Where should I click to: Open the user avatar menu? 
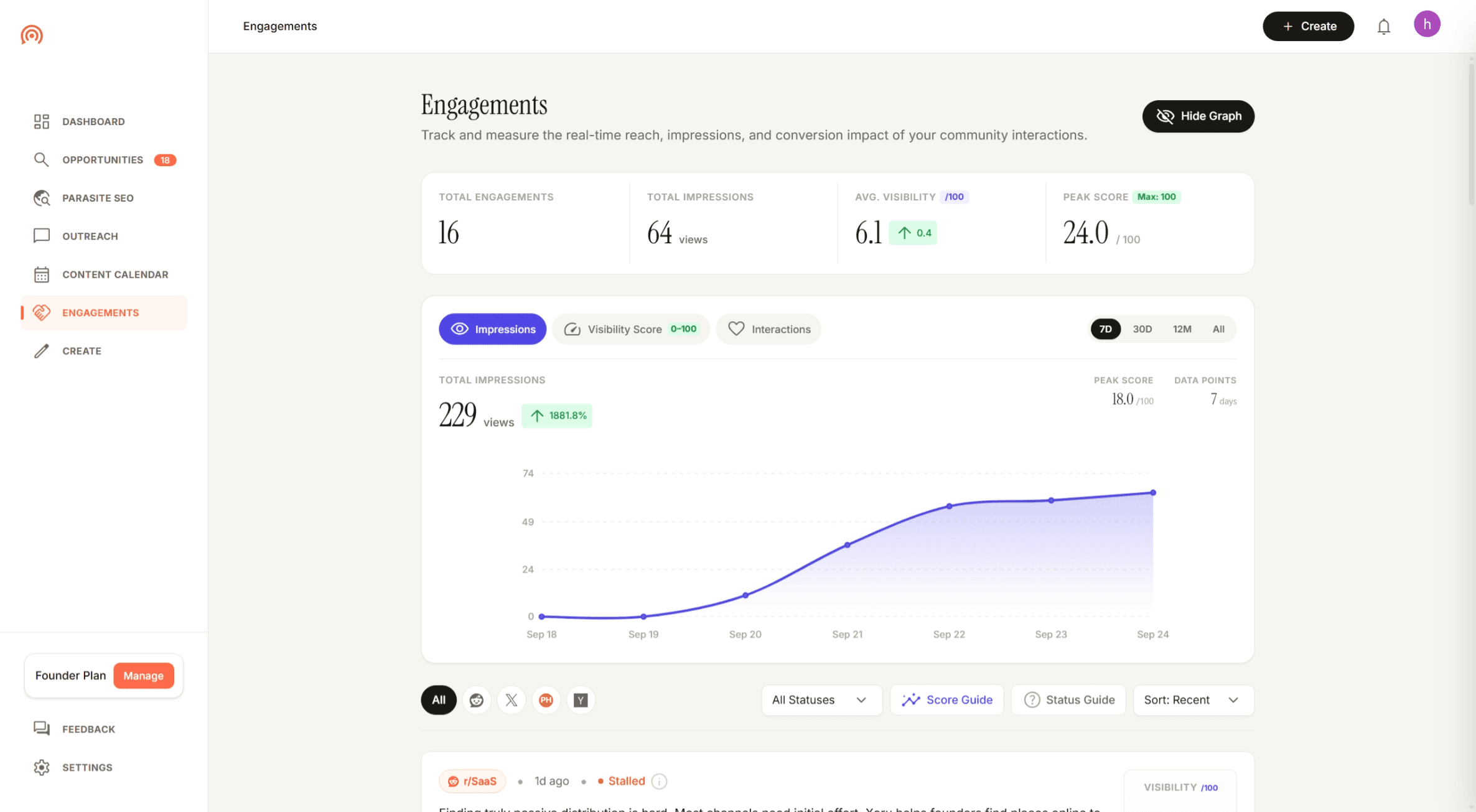click(1427, 24)
